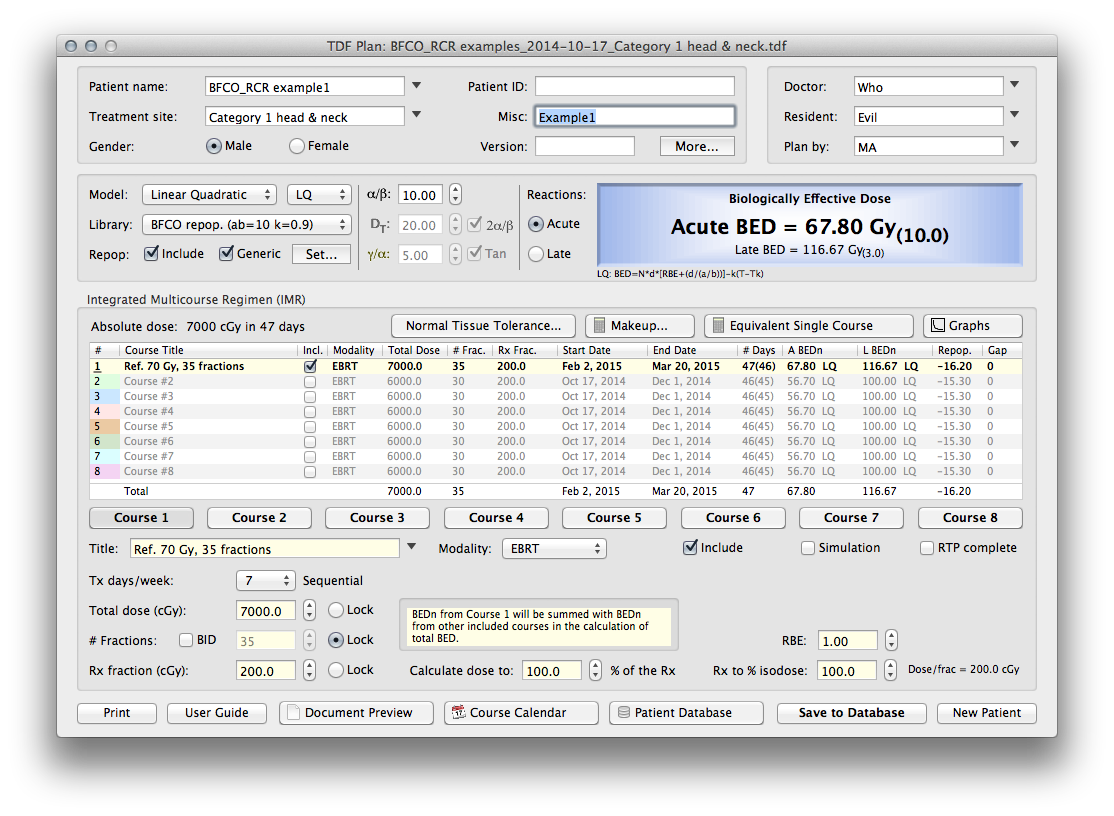Open the Patient Database
Image resolution: width=1114 pixels, height=816 pixels.
[x=686, y=713]
